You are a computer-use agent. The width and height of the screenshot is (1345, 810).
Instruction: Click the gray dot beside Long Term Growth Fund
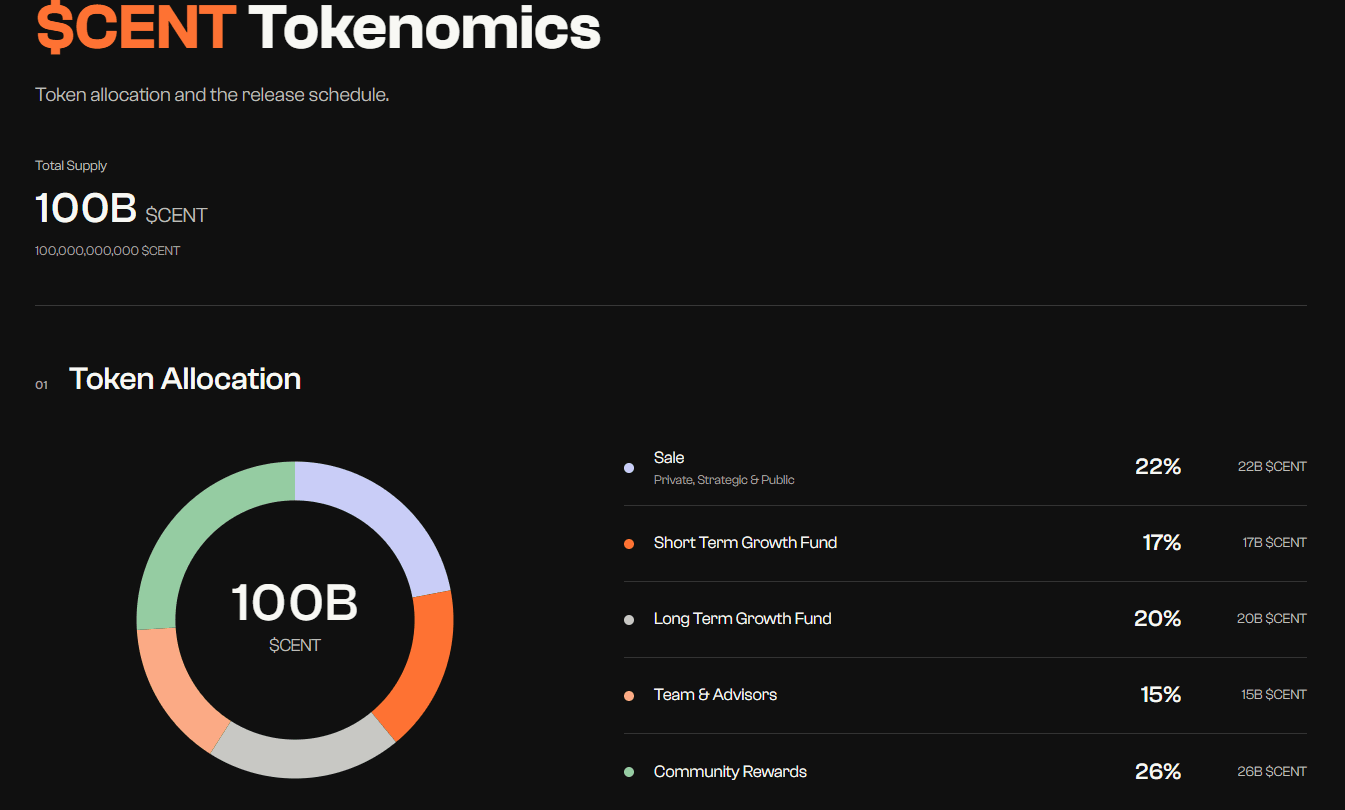(629, 620)
